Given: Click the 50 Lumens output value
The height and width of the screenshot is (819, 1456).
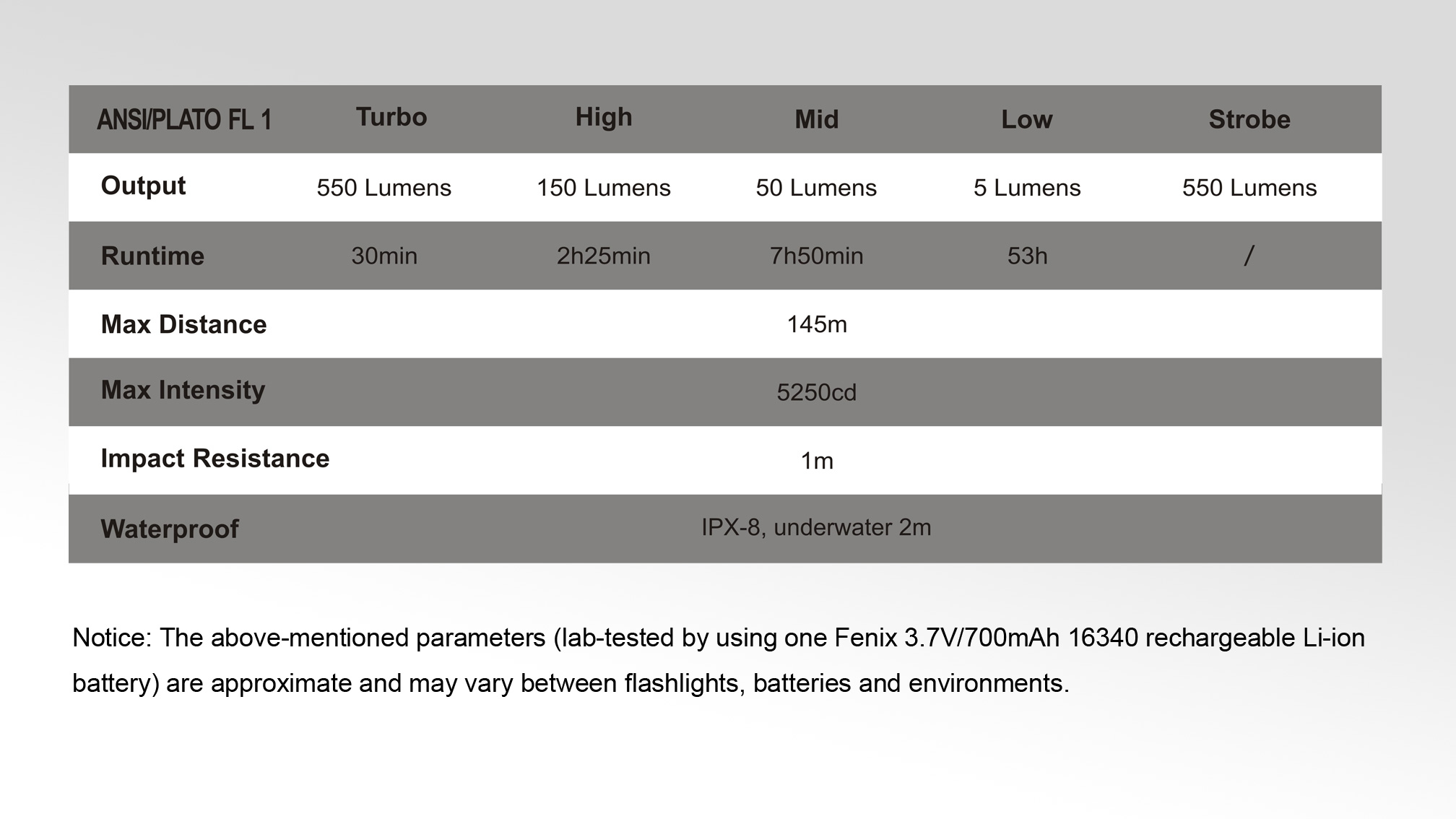Looking at the screenshot, I should (816, 188).
